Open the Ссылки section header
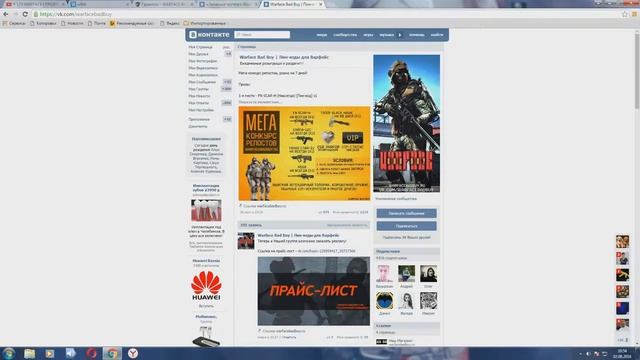The image size is (640, 360). click(407, 326)
